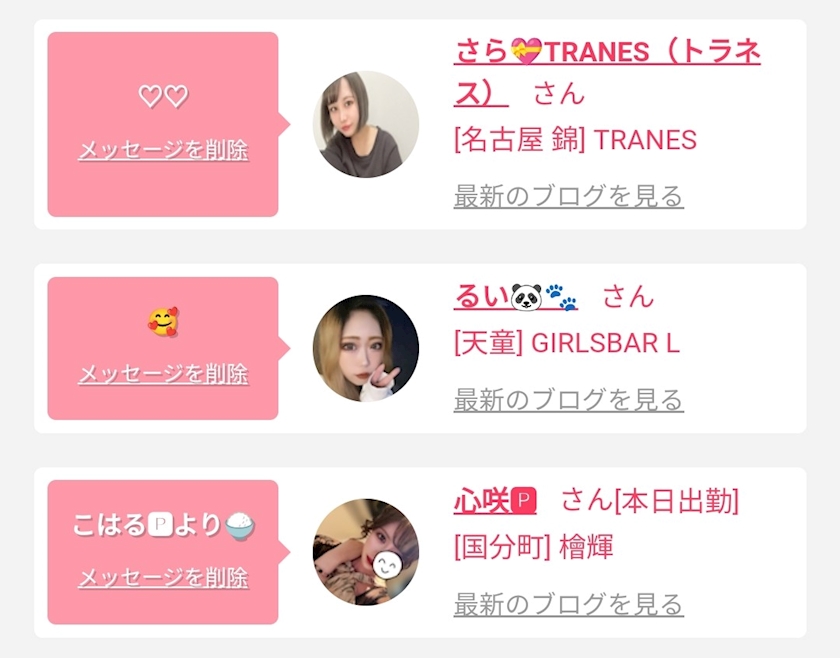Viewport: 840px width, 658px height.
Task: View latest blog for るい
Action: [x=568, y=400]
